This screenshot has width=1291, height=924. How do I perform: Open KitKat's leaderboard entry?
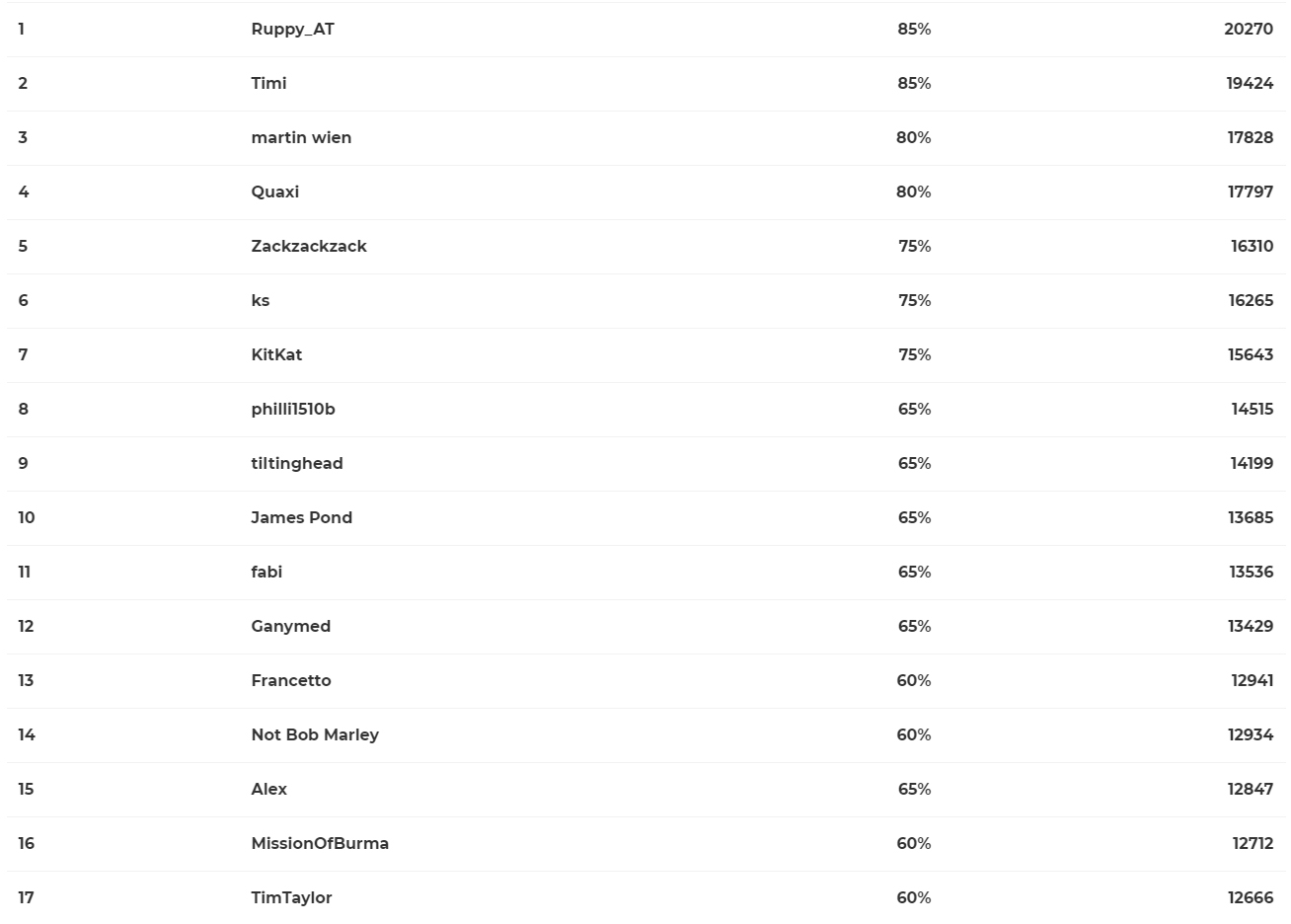pyautogui.click(x=276, y=354)
